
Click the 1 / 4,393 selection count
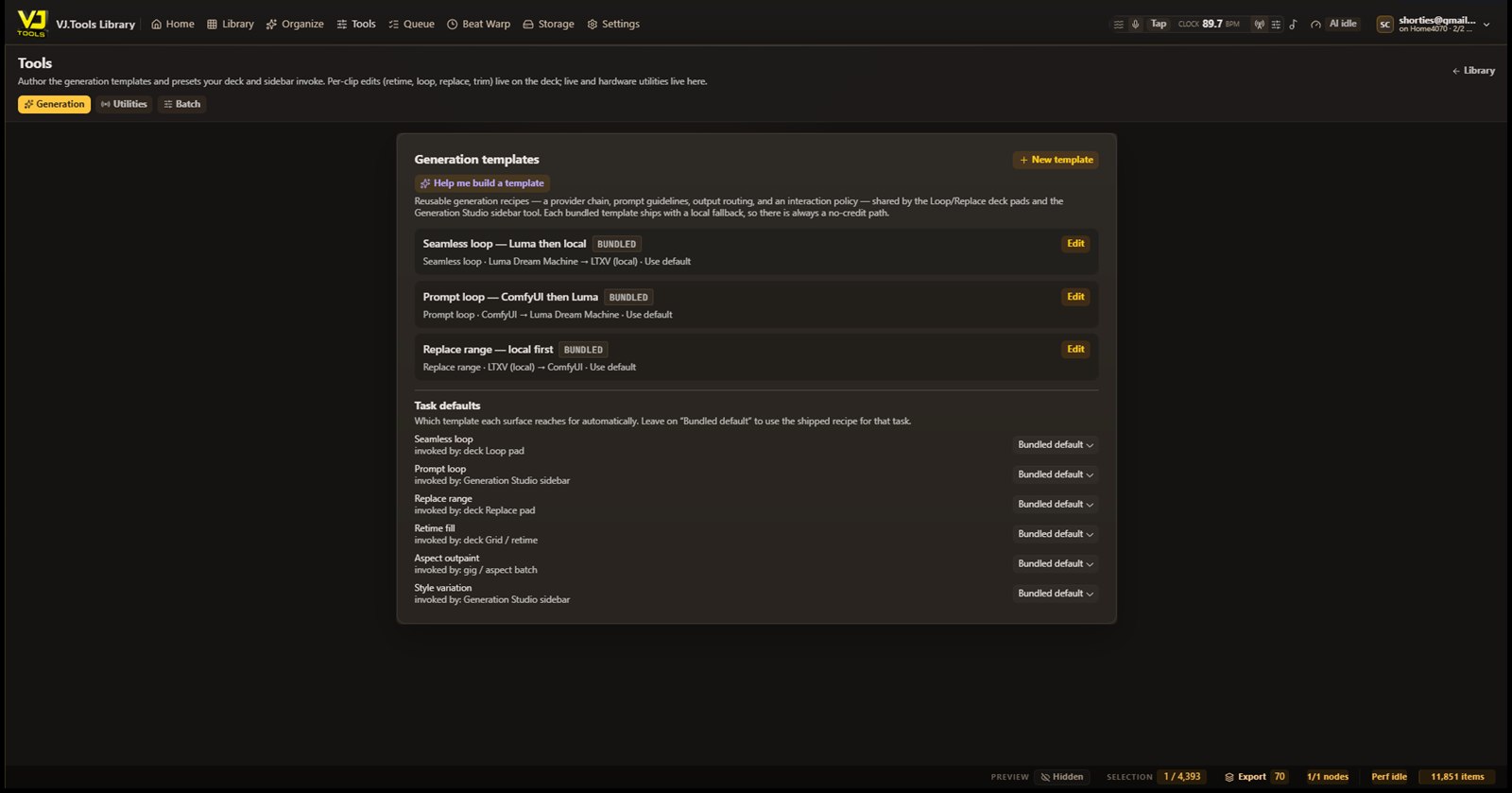[x=1182, y=777]
